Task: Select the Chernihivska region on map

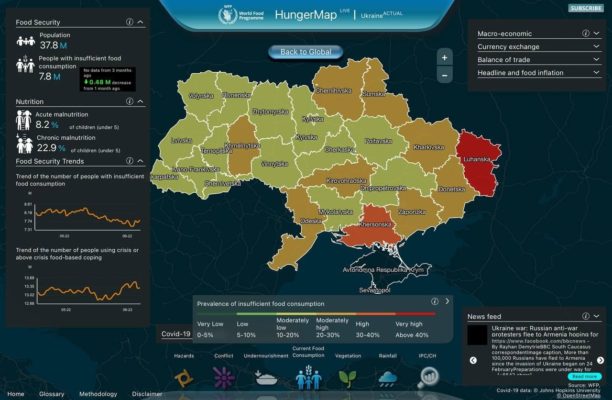Action: [338, 91]
